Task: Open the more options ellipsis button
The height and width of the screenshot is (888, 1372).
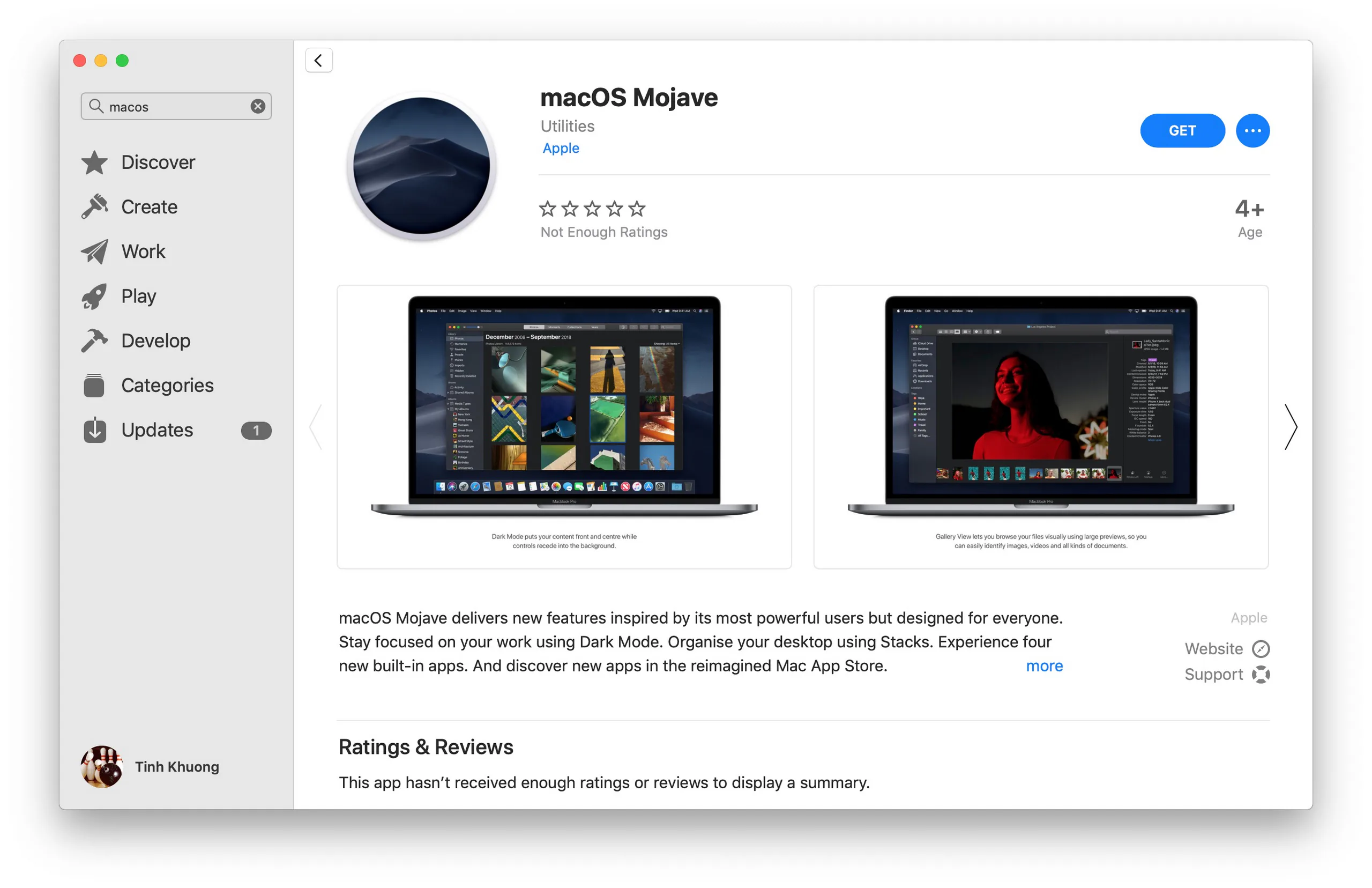Action: pos(1251,130)
